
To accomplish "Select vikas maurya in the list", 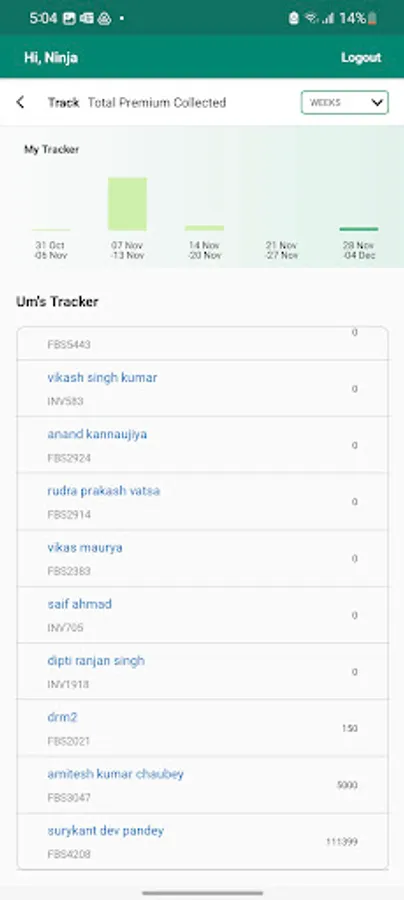I will (203, 558).
